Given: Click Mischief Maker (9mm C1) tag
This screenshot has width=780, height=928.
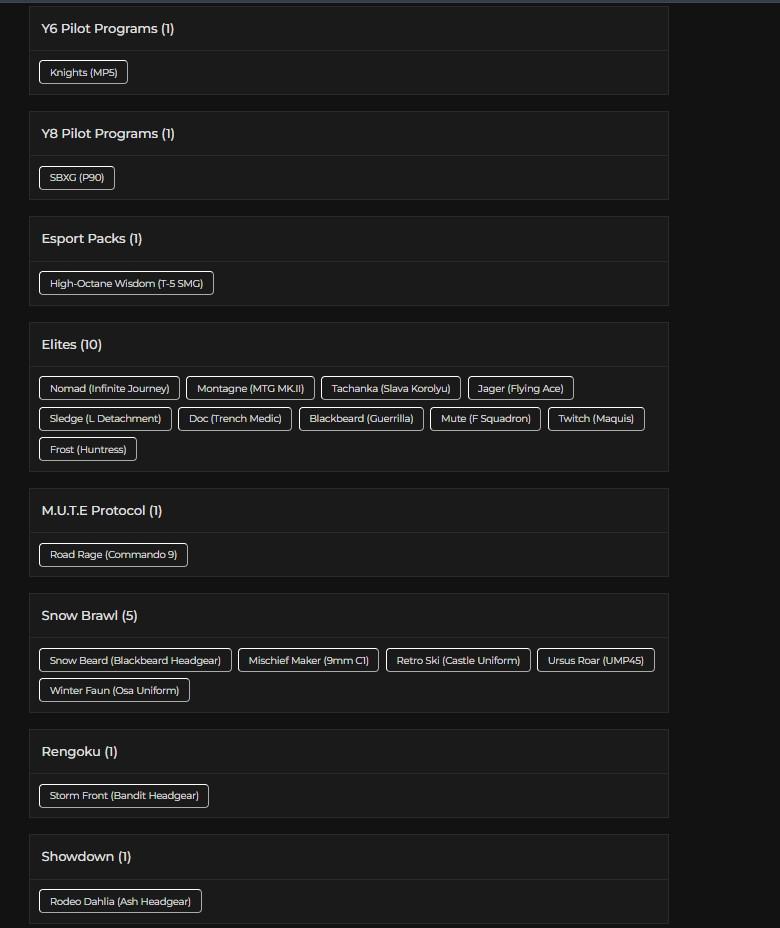Looking at the screenshot, I should click(308, 661).
